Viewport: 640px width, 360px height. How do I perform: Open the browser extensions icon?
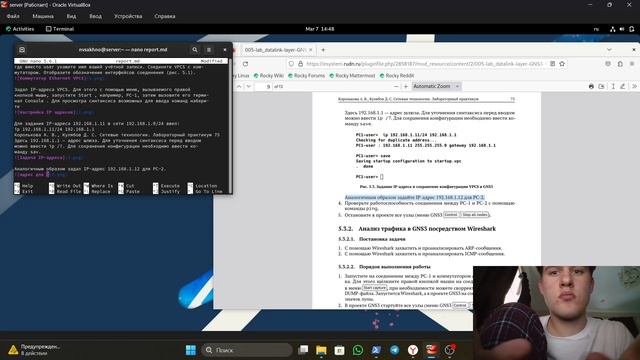click(x=620, y=64)
